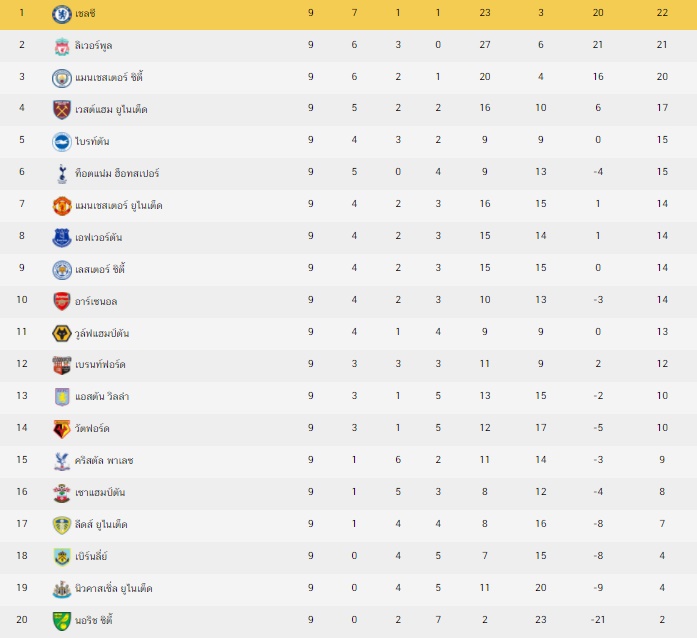
Task: Open the ลิเวอร์พูล team name link
Action: coord(93,45)
